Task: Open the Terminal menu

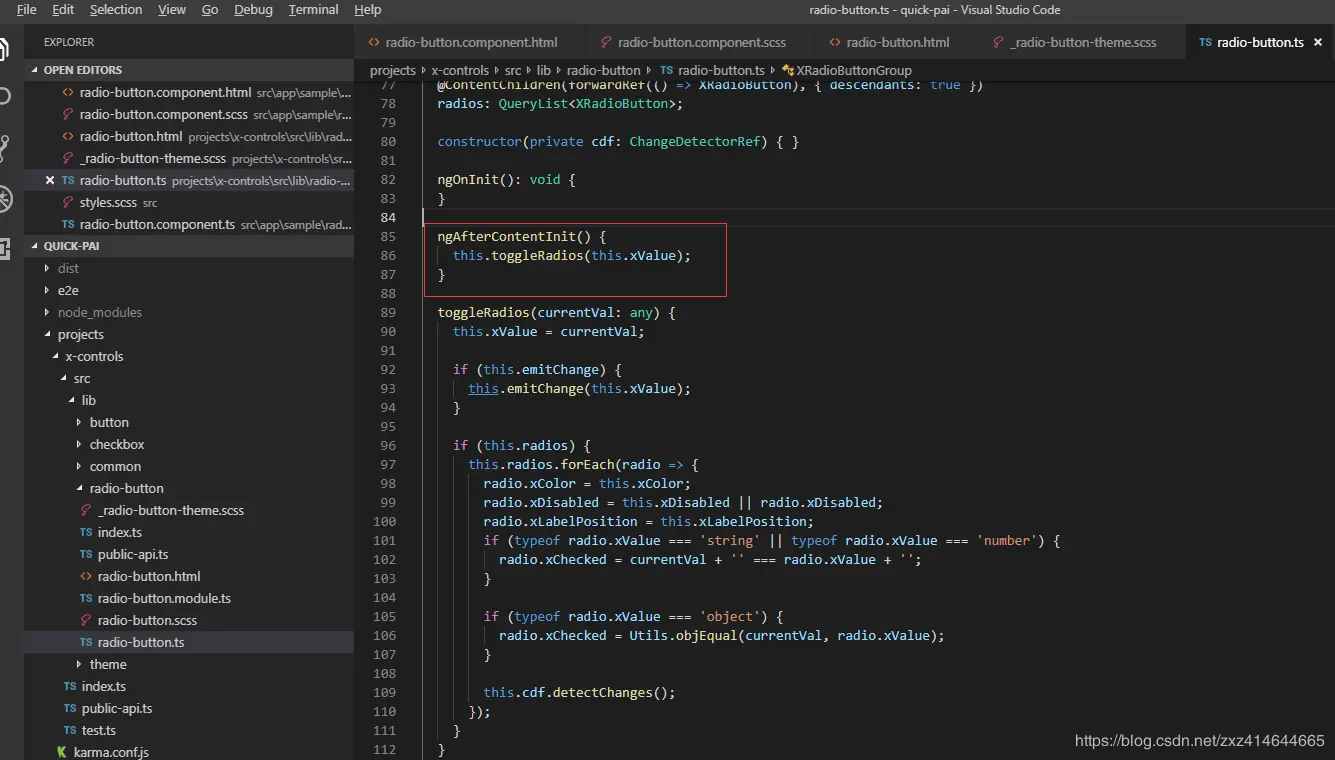Action: 313,10
